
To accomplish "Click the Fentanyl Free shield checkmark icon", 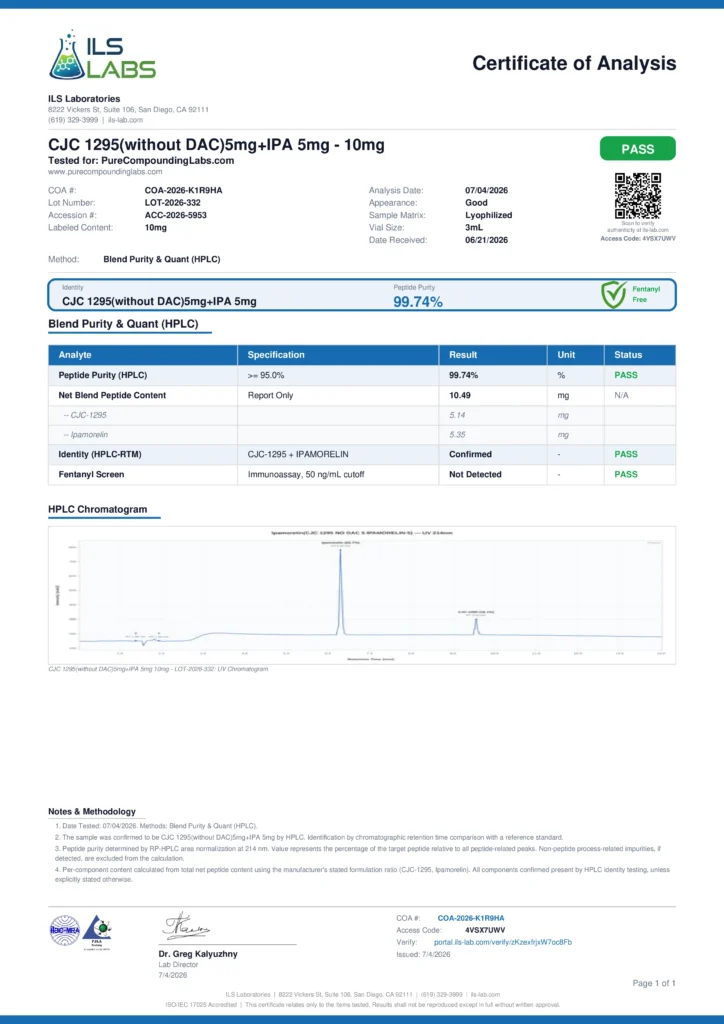I will tap(614, 295).
